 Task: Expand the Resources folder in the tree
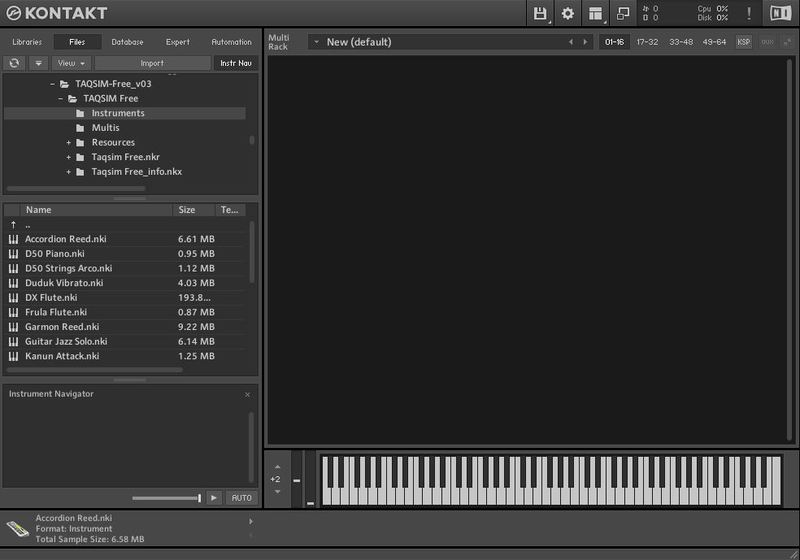tap(69, 143)
